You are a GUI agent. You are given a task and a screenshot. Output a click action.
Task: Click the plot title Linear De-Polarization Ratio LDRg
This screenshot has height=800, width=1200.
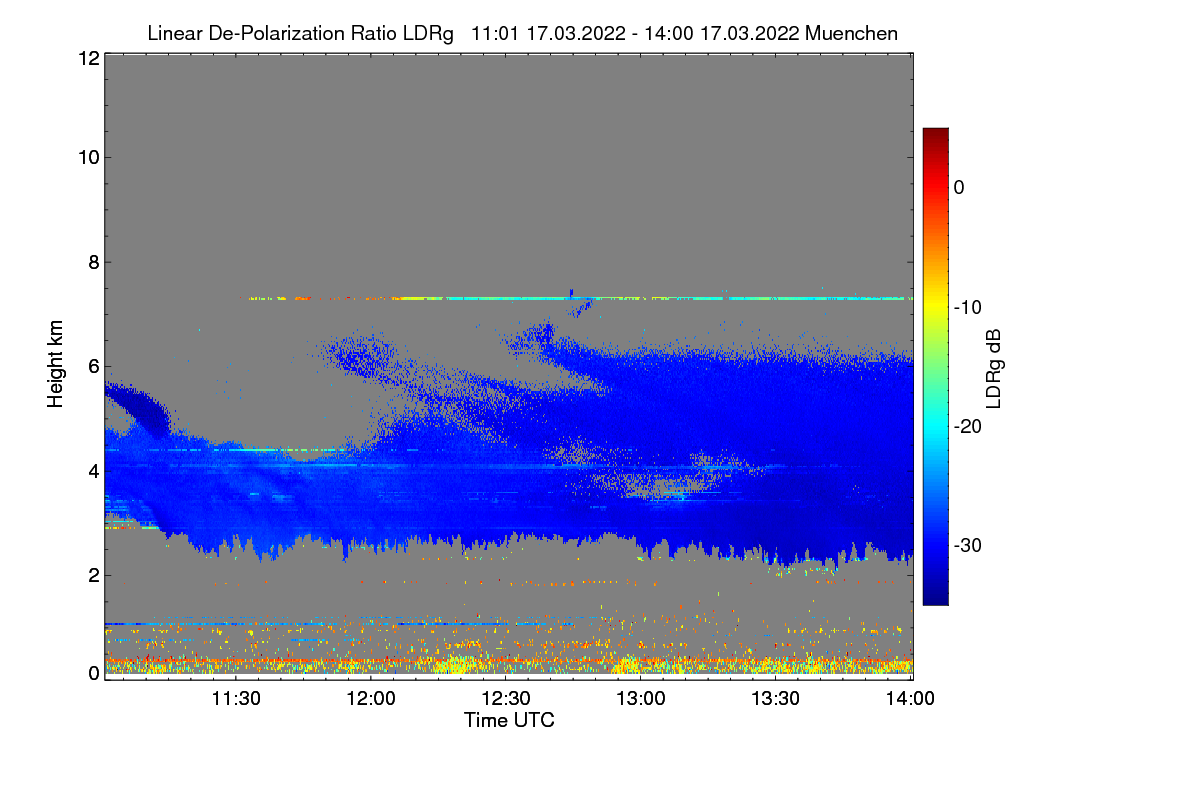click(x=300, y=33)
